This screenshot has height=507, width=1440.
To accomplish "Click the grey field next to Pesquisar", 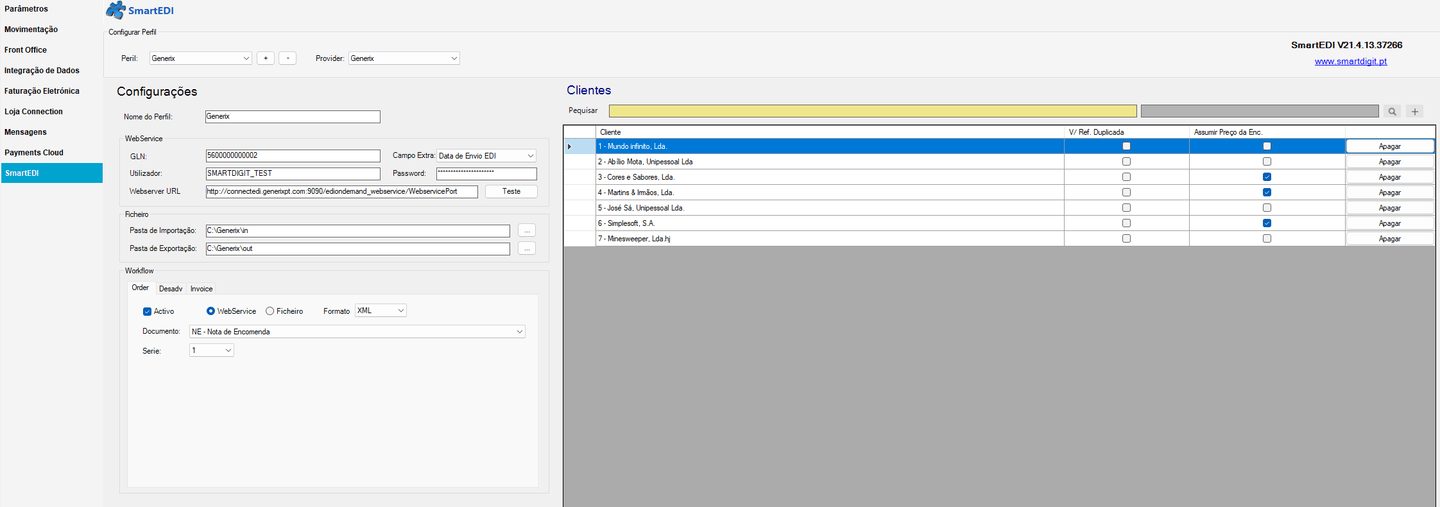I will point(1259,111).
